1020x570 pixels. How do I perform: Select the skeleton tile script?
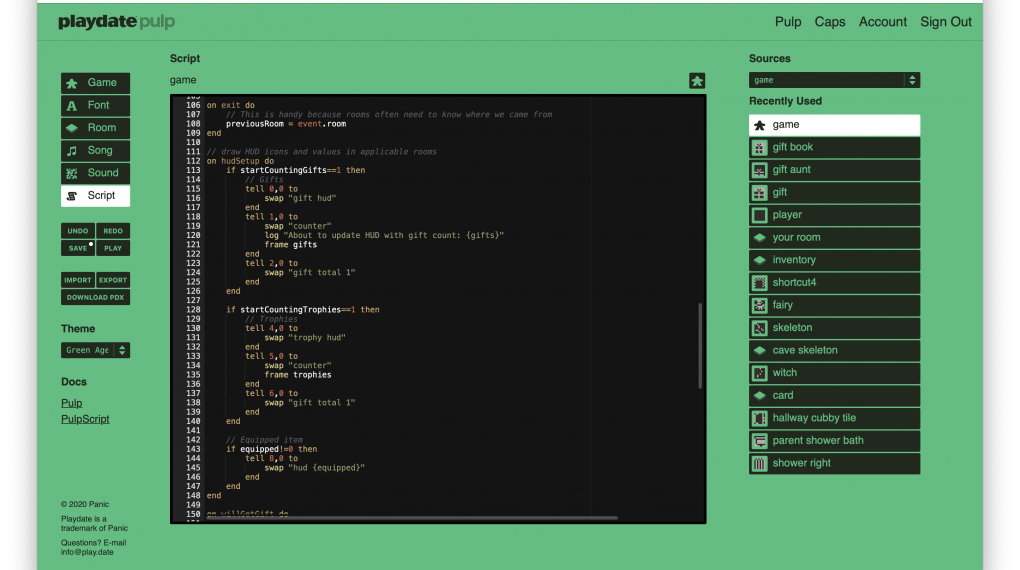[834, 328]
